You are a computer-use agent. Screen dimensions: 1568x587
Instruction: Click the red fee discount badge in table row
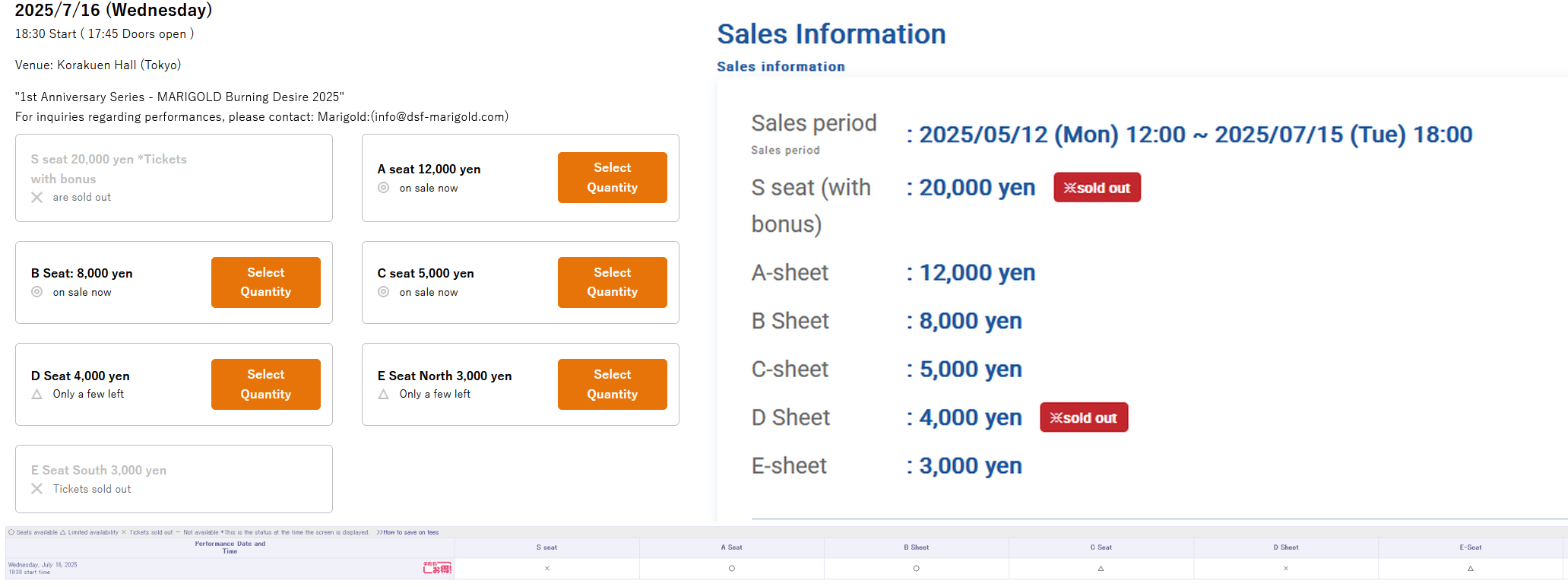[x=437, y=568]
